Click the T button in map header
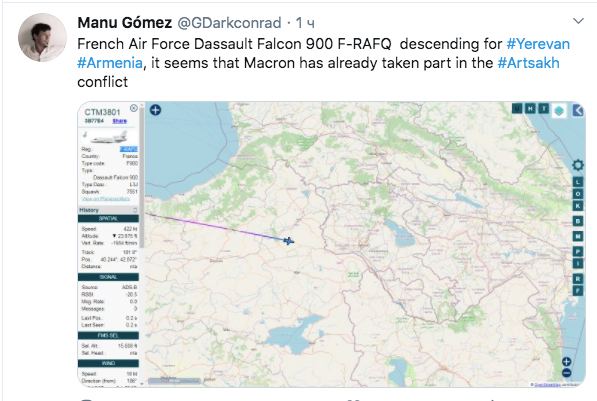Screen dimensions: 597x401 pyautogui.click(x=544, y=109)
